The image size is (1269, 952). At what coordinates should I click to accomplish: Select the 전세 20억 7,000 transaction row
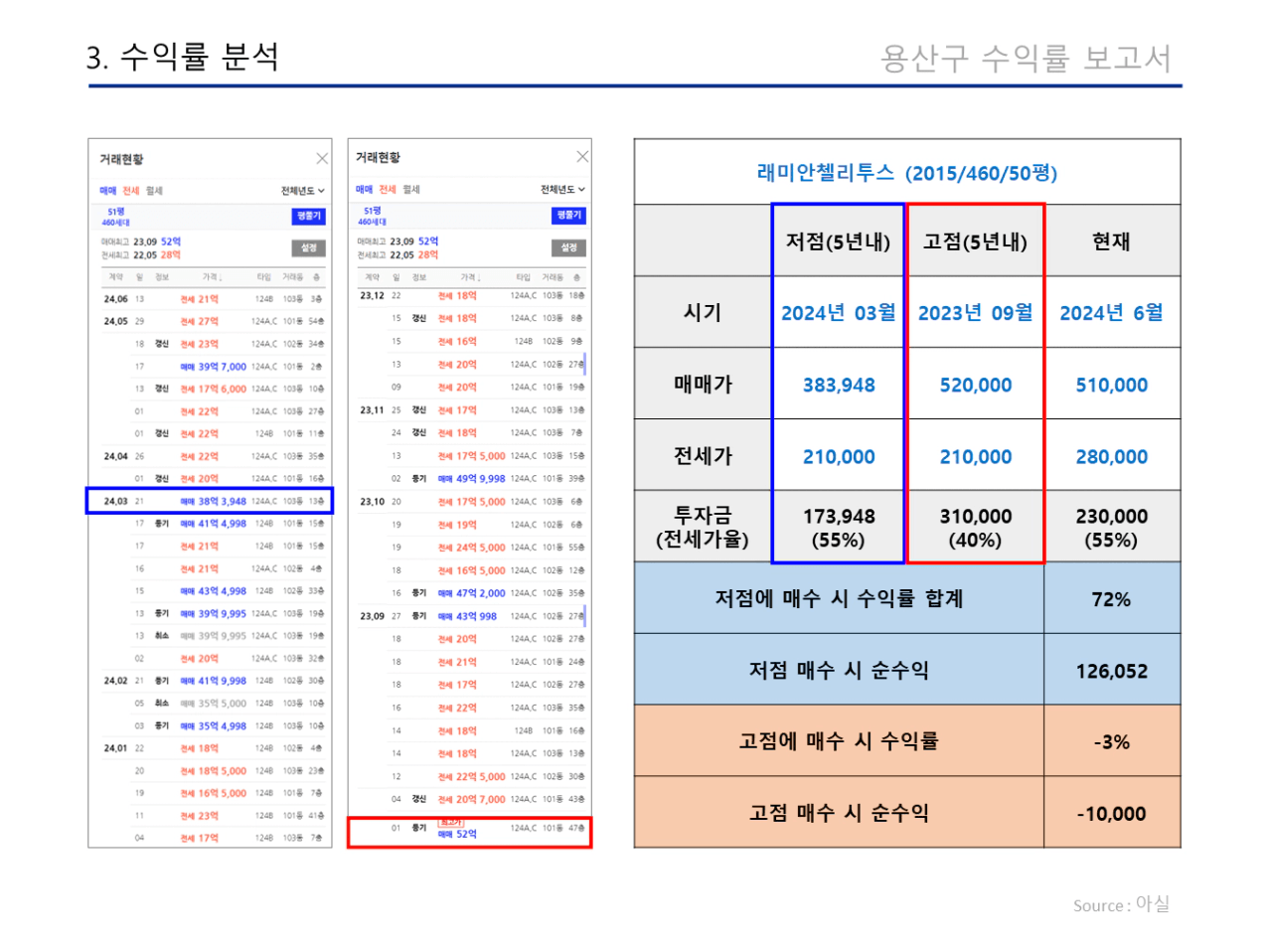pos(472,800)
